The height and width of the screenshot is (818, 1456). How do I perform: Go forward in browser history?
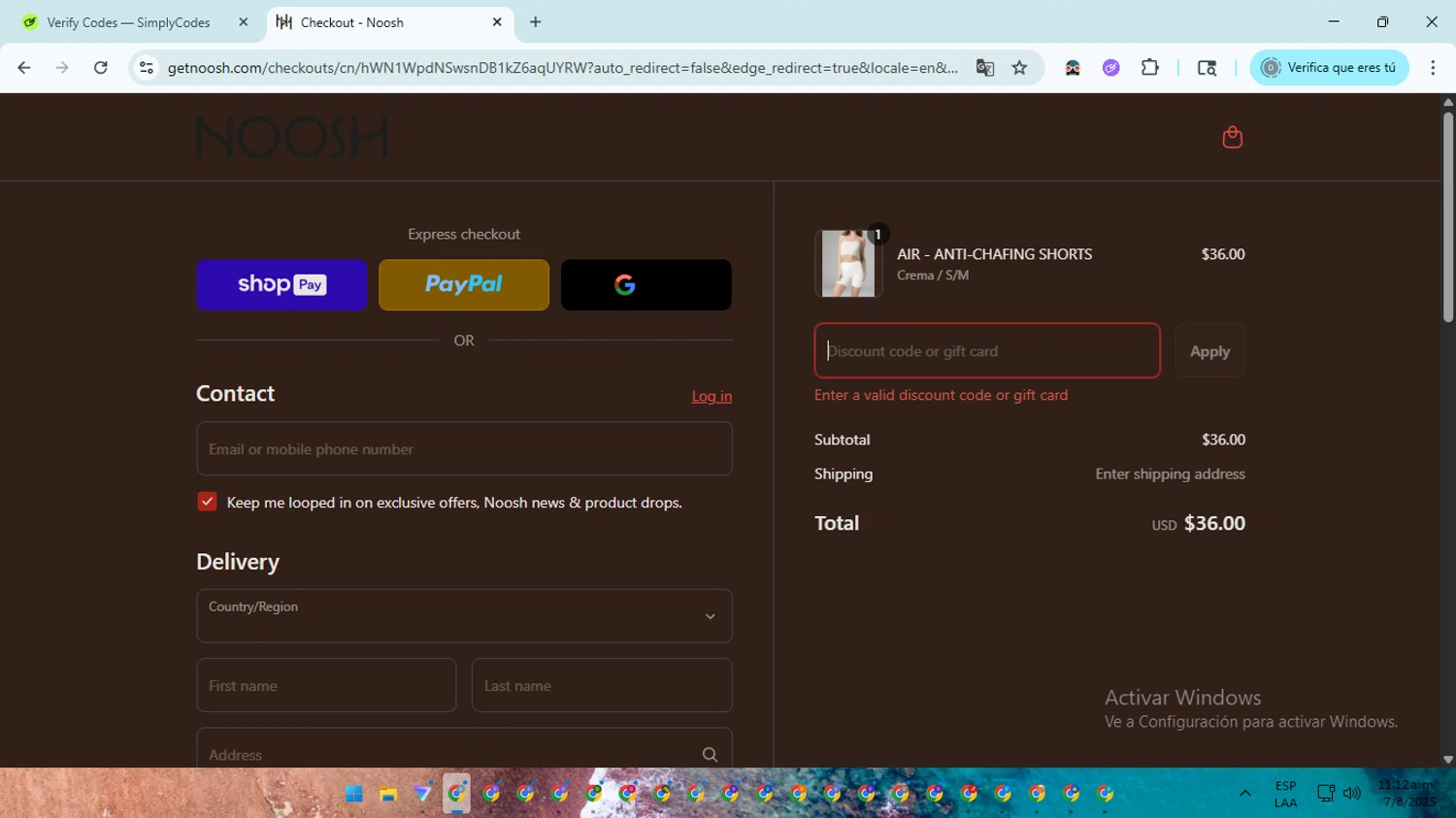(62, 68)
